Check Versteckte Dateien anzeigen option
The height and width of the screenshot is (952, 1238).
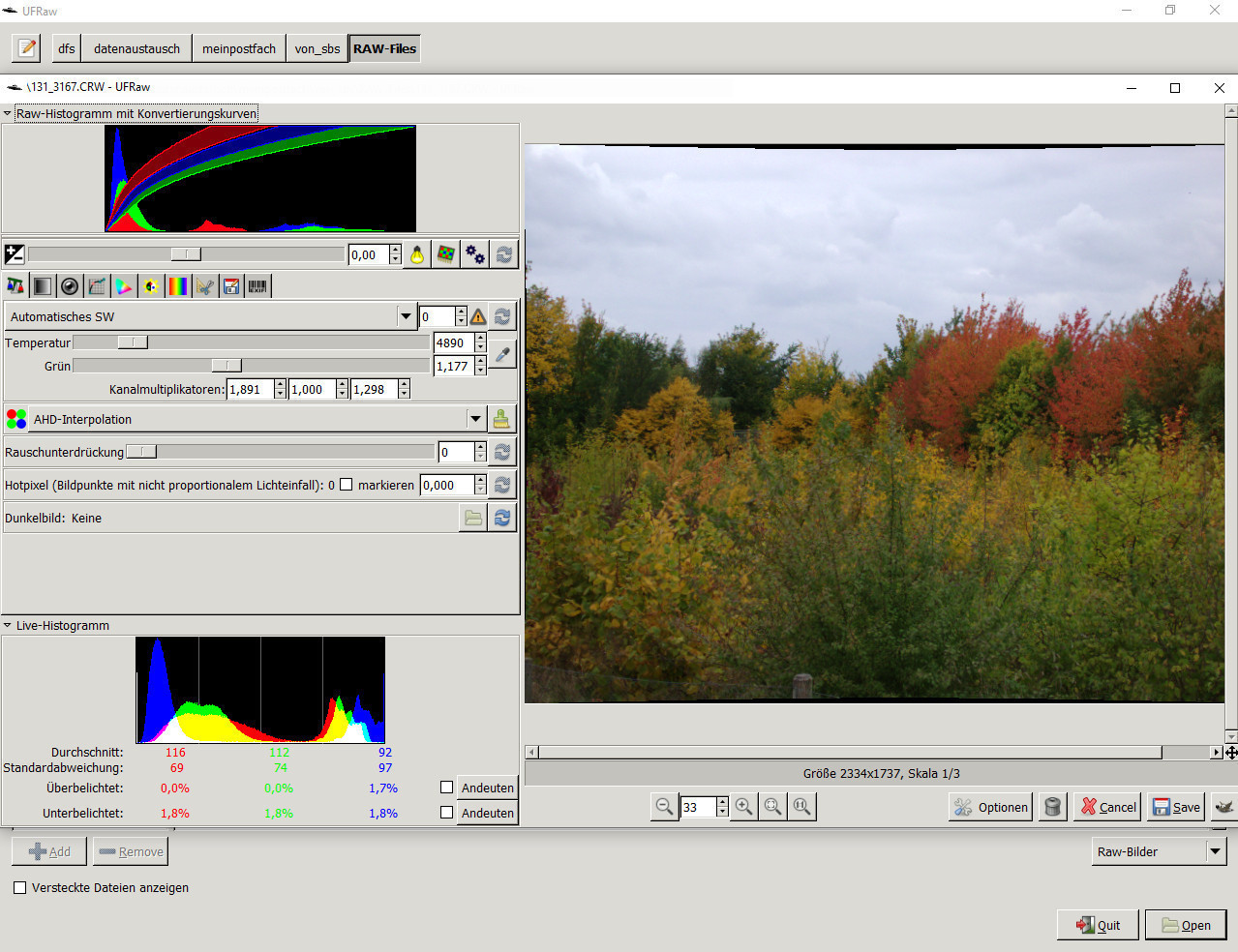(x=20, y=887)
